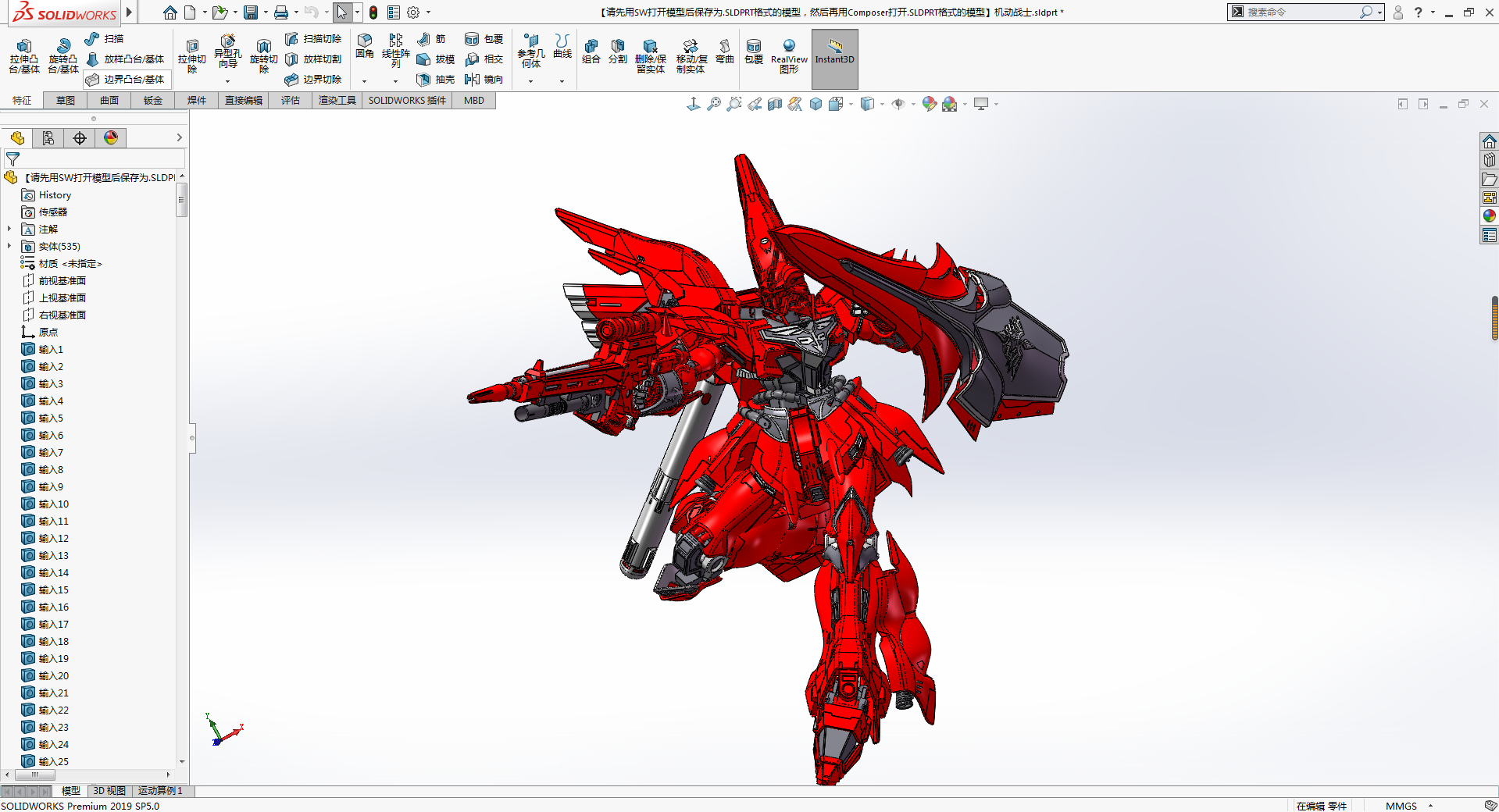Switch to the 草图 (Sketch) ribbon tab

point(66,101)
